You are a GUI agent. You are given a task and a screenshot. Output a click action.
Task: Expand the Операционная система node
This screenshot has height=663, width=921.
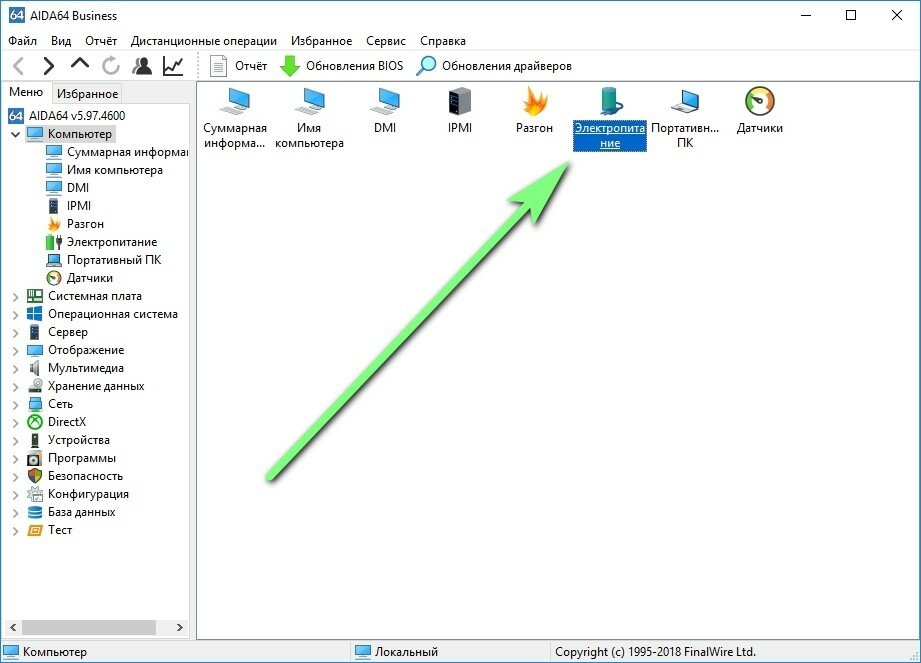[x=16, y=315]
